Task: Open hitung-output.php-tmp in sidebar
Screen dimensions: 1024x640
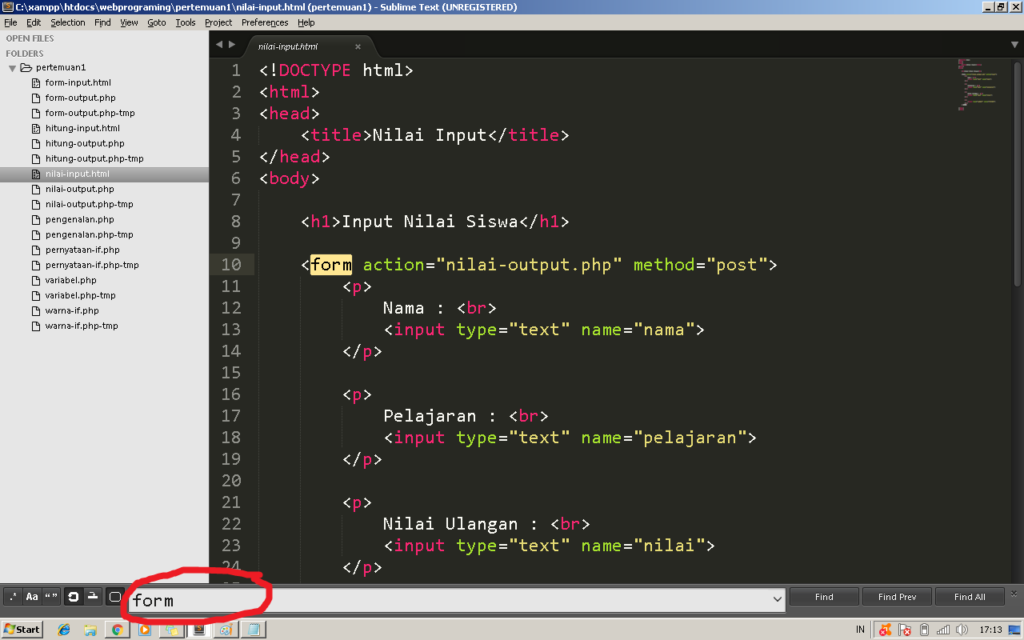Action: pyautogui.click(x=94, y=158)
